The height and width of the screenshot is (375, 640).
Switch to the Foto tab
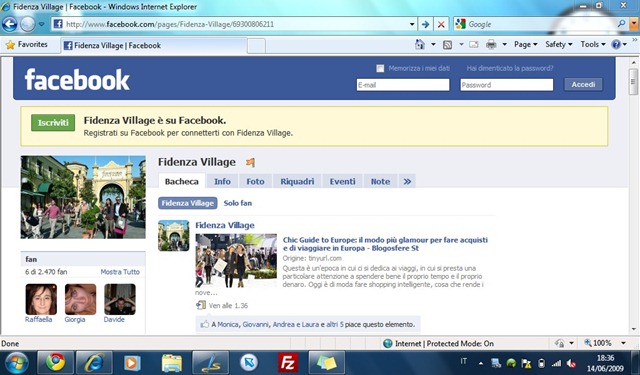click(256, 181)
